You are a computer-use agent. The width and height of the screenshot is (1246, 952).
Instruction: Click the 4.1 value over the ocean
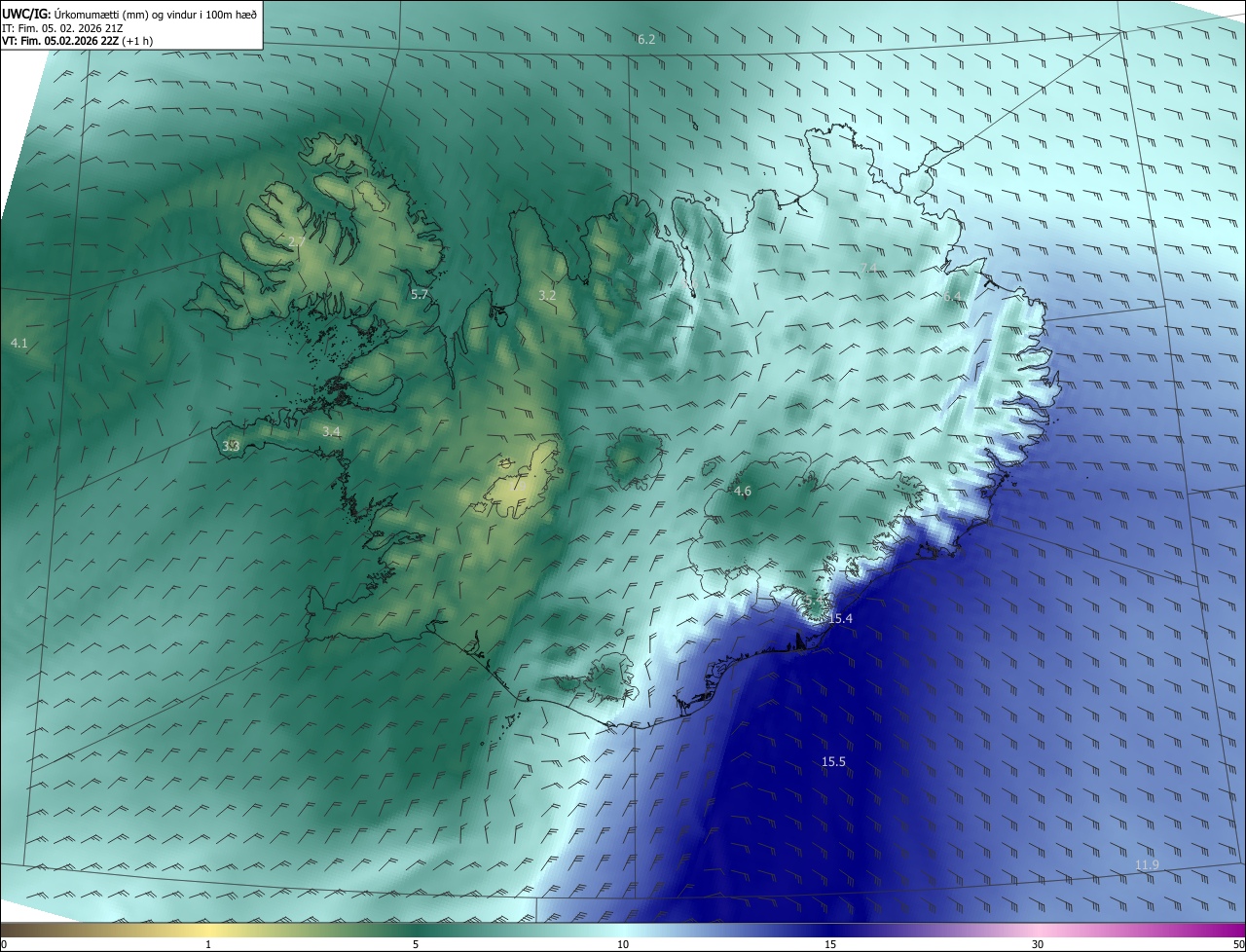coord(19,344)
